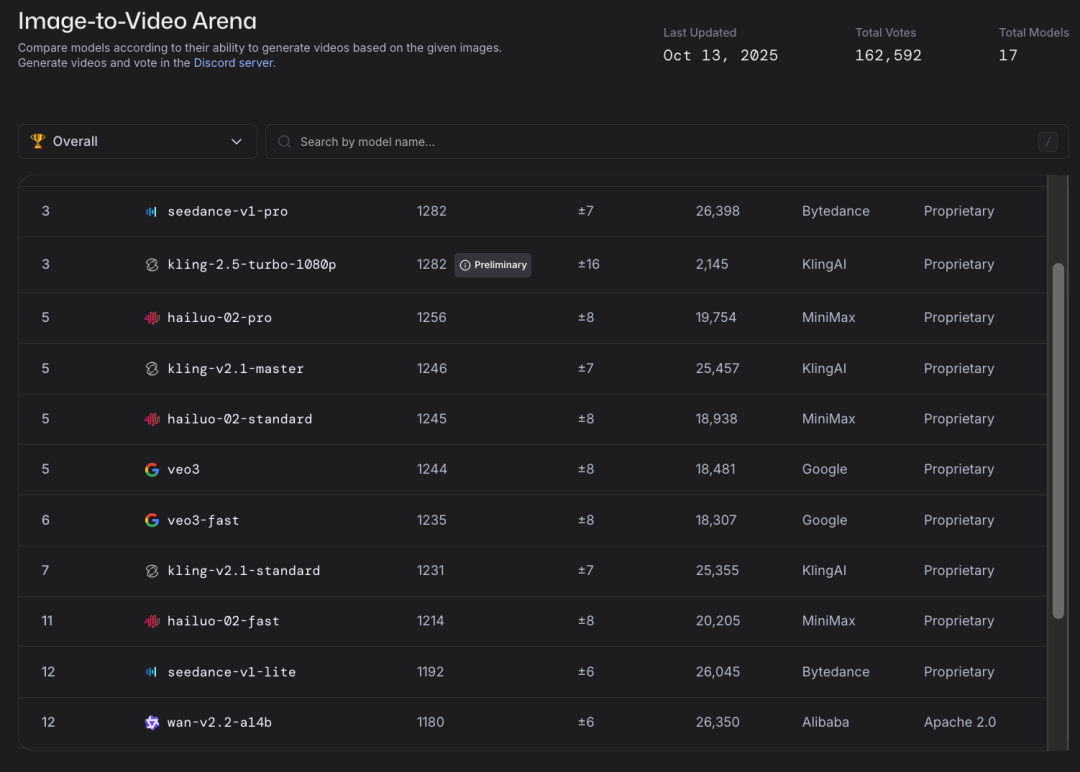Image resolution: width=1080 pixels, height=772 pixels.
Task: Select the kling-v2.1-master model name
Action: (x=235, y=369)
